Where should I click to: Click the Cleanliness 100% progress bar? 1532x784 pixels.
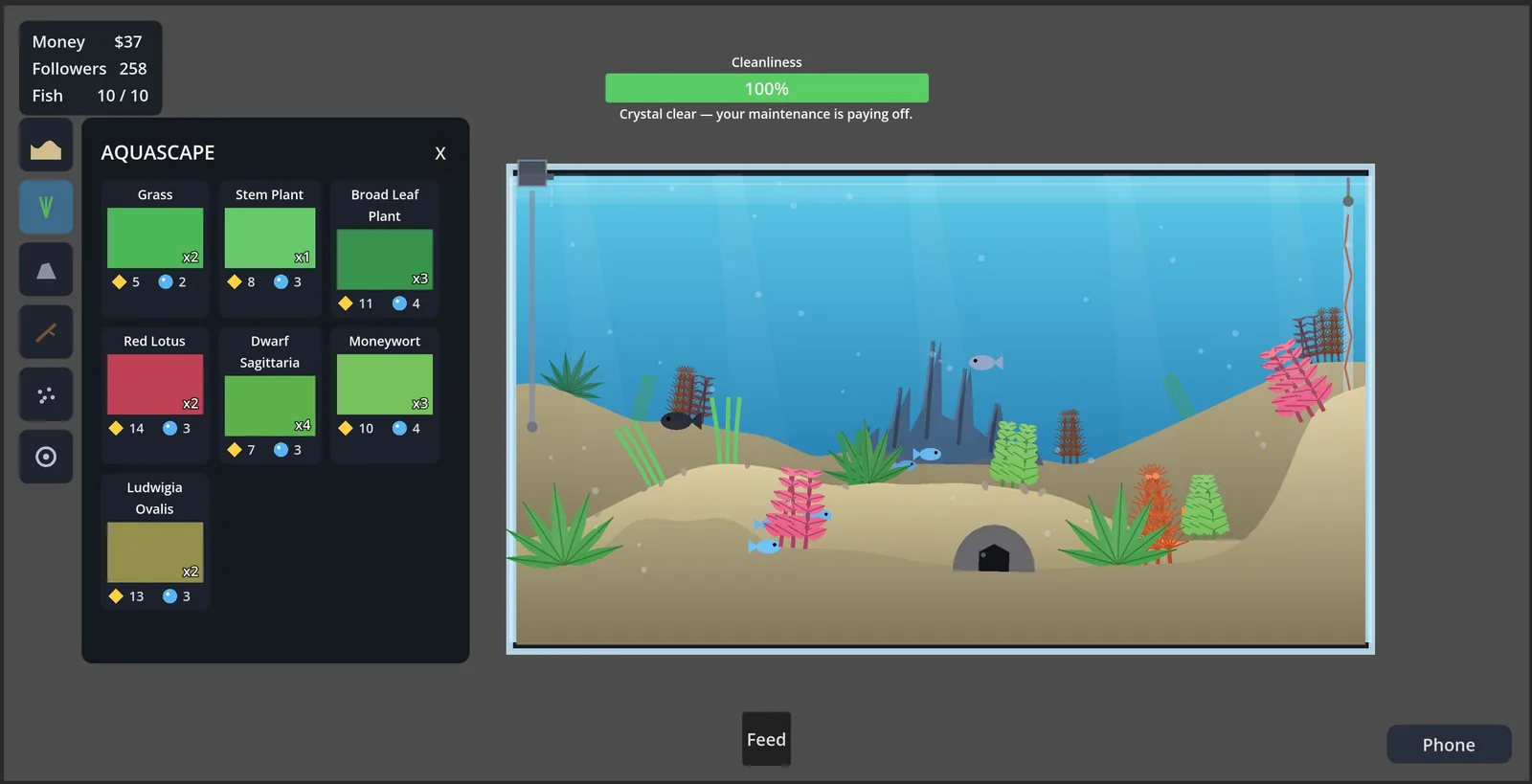point(767,88)
